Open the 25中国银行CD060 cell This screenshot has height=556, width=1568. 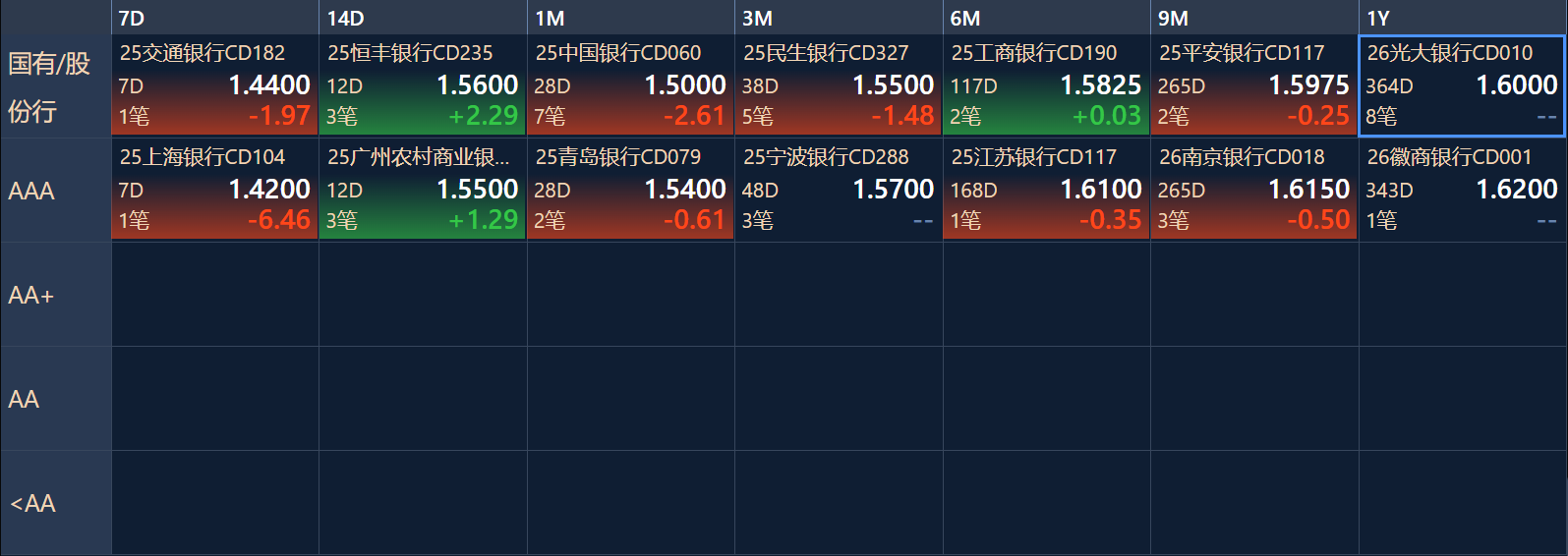pos(630,85)
